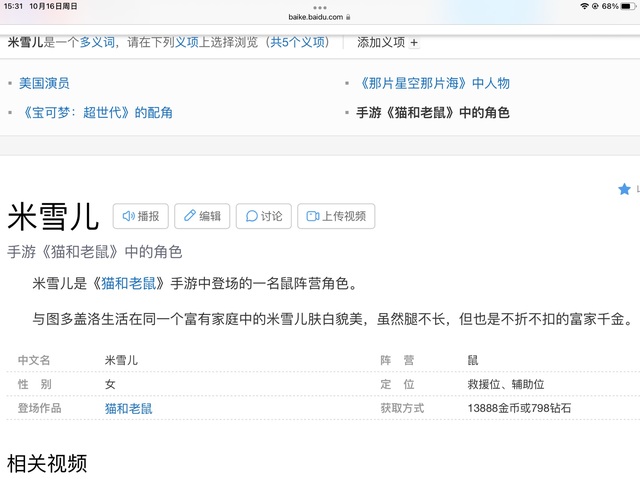
Task: Open the 猫和老鼠 link in the 登场作品 row
Action: pos(129,408)
